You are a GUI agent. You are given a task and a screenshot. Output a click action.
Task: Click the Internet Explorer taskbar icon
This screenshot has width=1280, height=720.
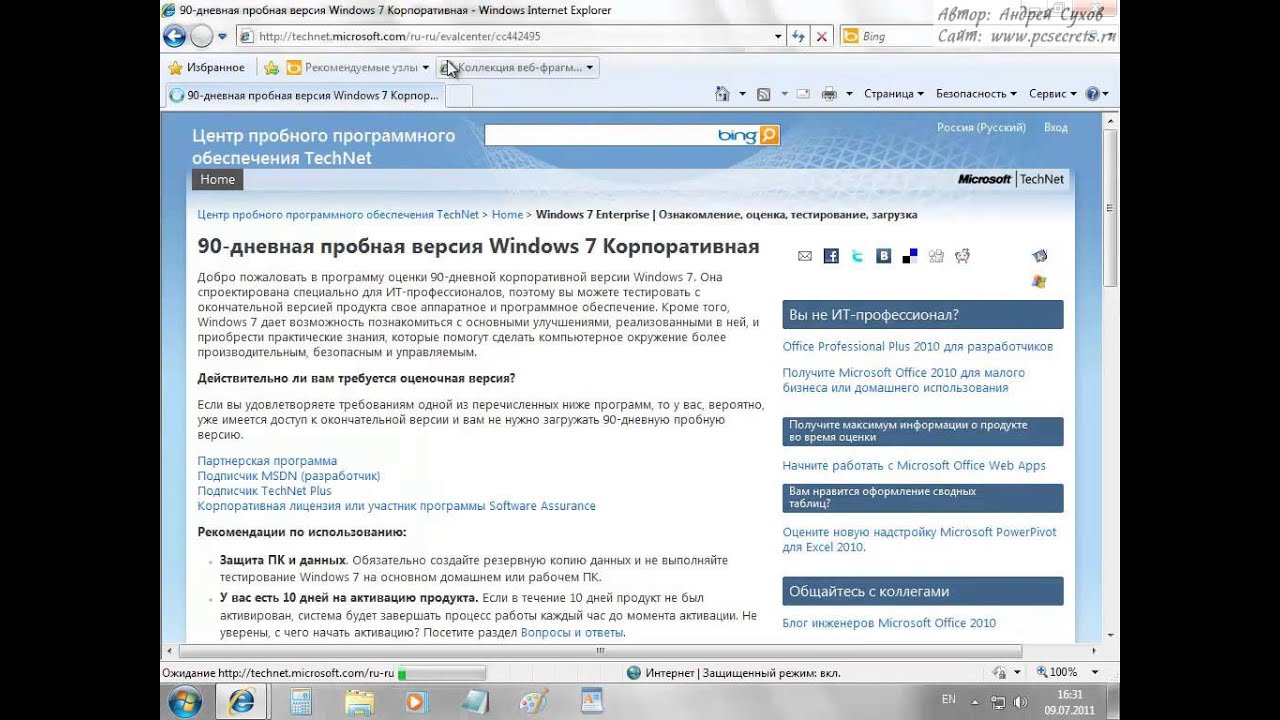pos(241,702)
